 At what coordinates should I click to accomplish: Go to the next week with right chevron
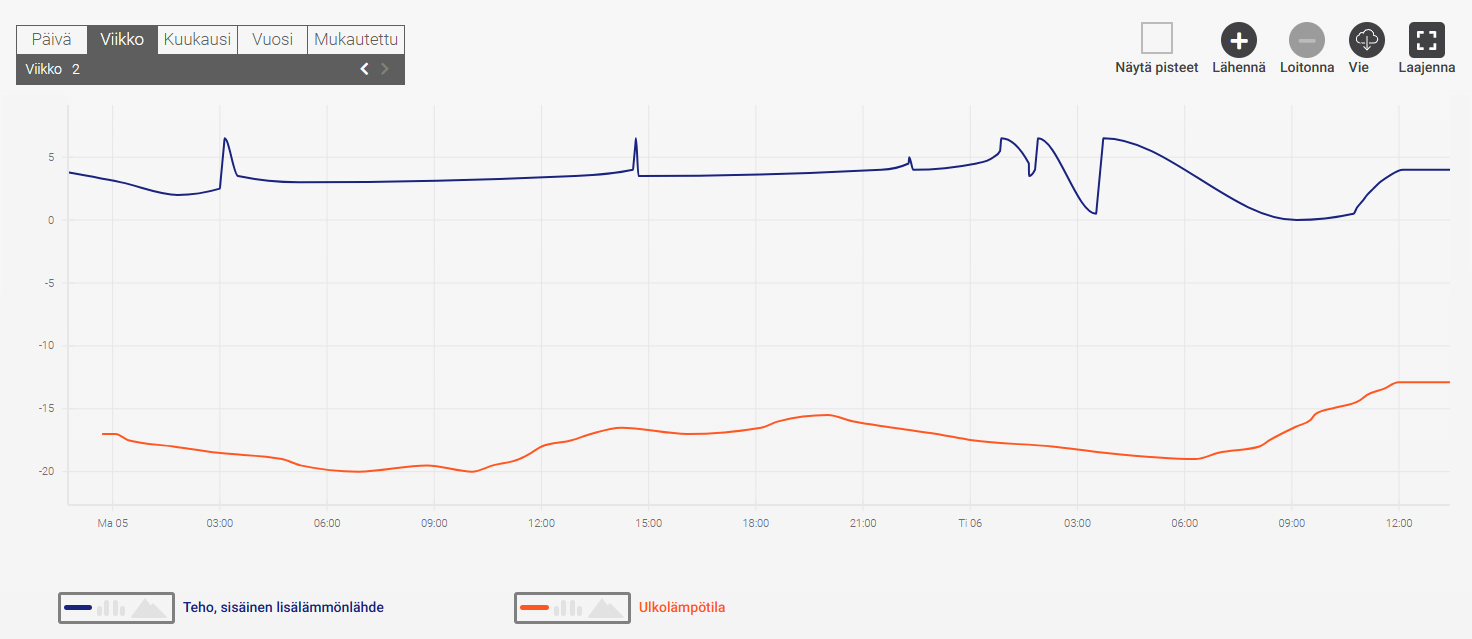click(x=385, y=69)
